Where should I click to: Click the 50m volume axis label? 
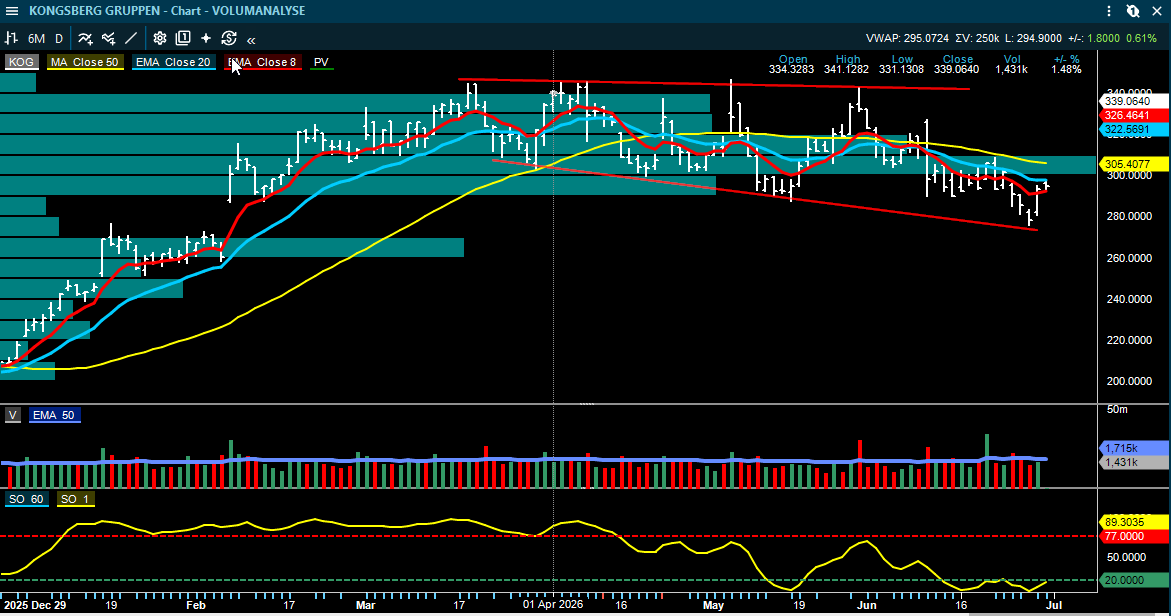1117,409
